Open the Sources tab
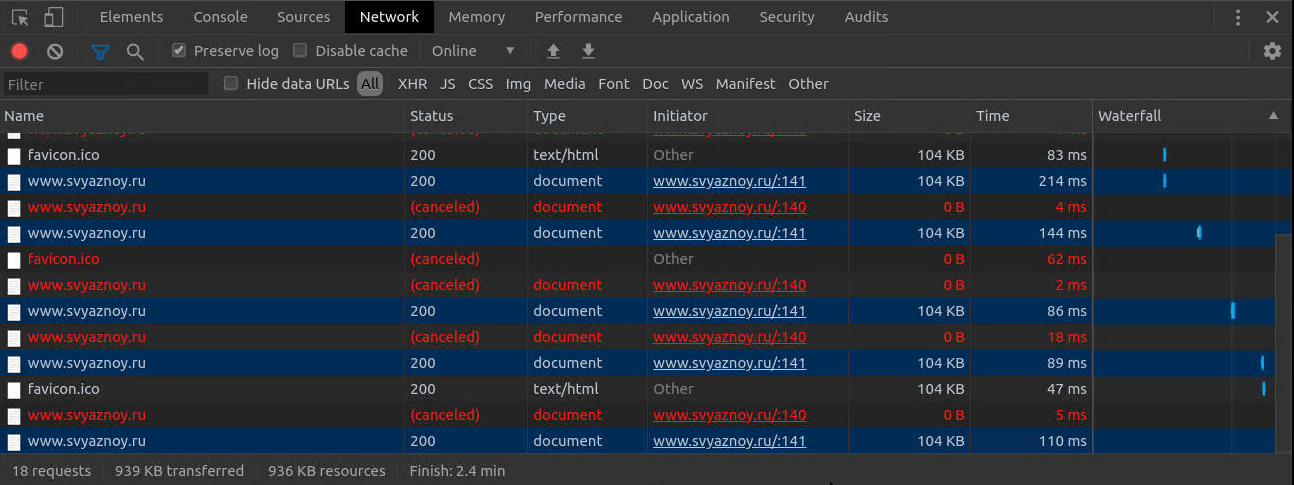 304,17
